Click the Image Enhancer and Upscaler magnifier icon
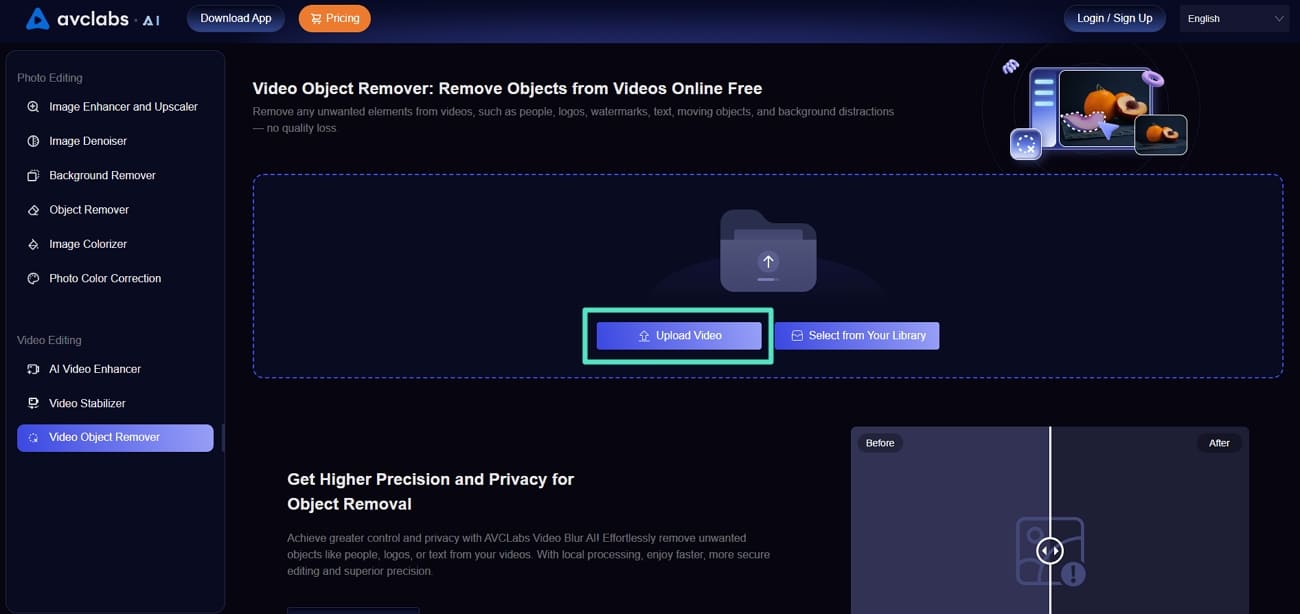Image resolution: width=1300 pixels, height=614 pixels. pyautogui.click(x=33, y=107)
